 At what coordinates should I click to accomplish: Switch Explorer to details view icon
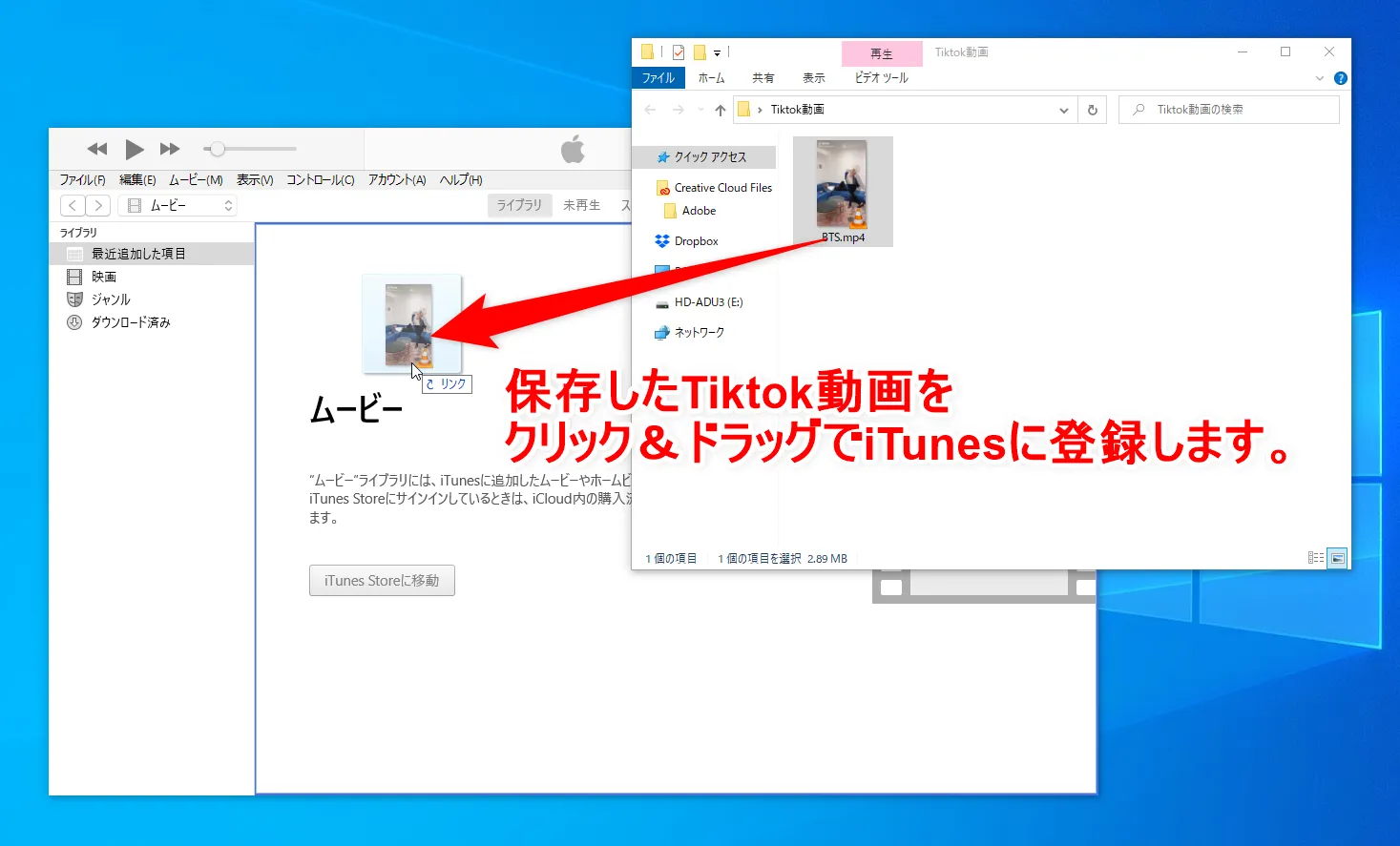pyautogui.click(x=1316, y=558)
